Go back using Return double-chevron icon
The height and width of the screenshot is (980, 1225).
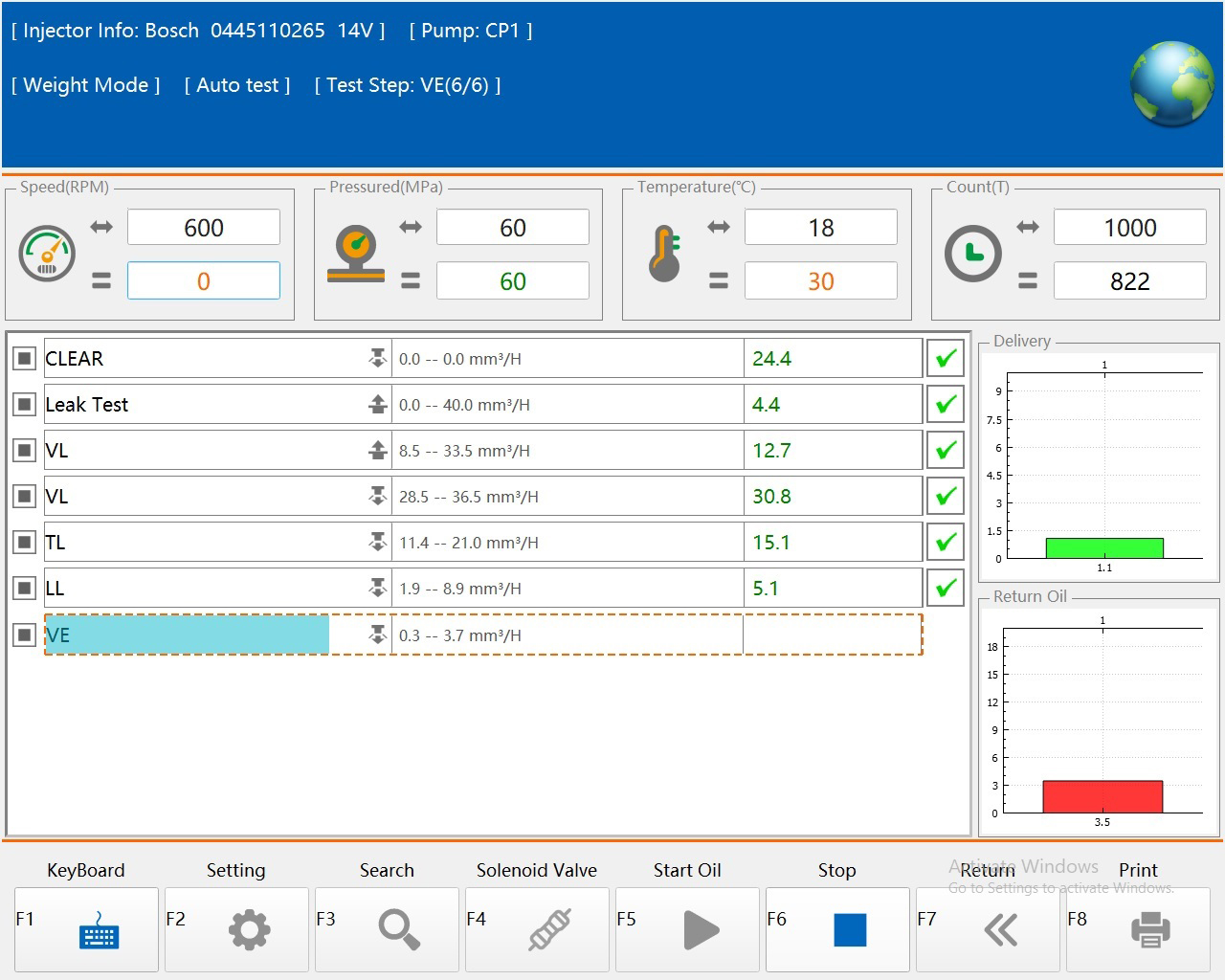pyautogui.click(x=1000, y=929)
